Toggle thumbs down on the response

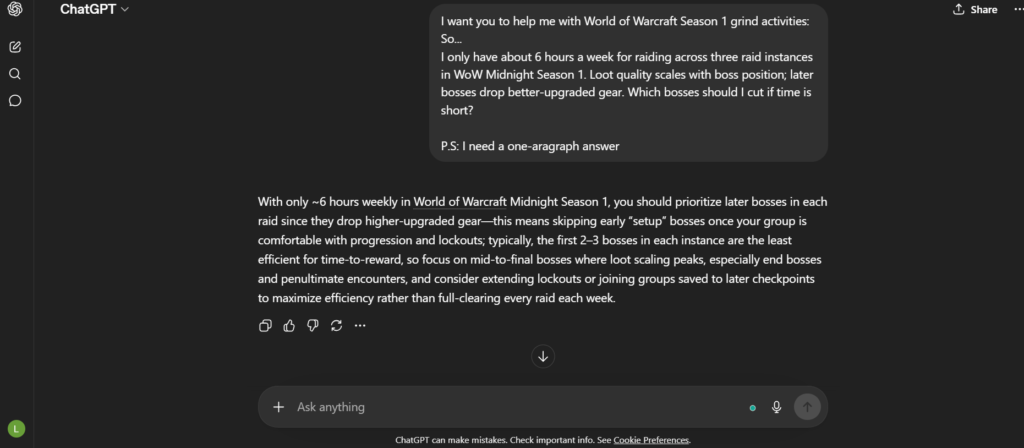pos(312,325)
